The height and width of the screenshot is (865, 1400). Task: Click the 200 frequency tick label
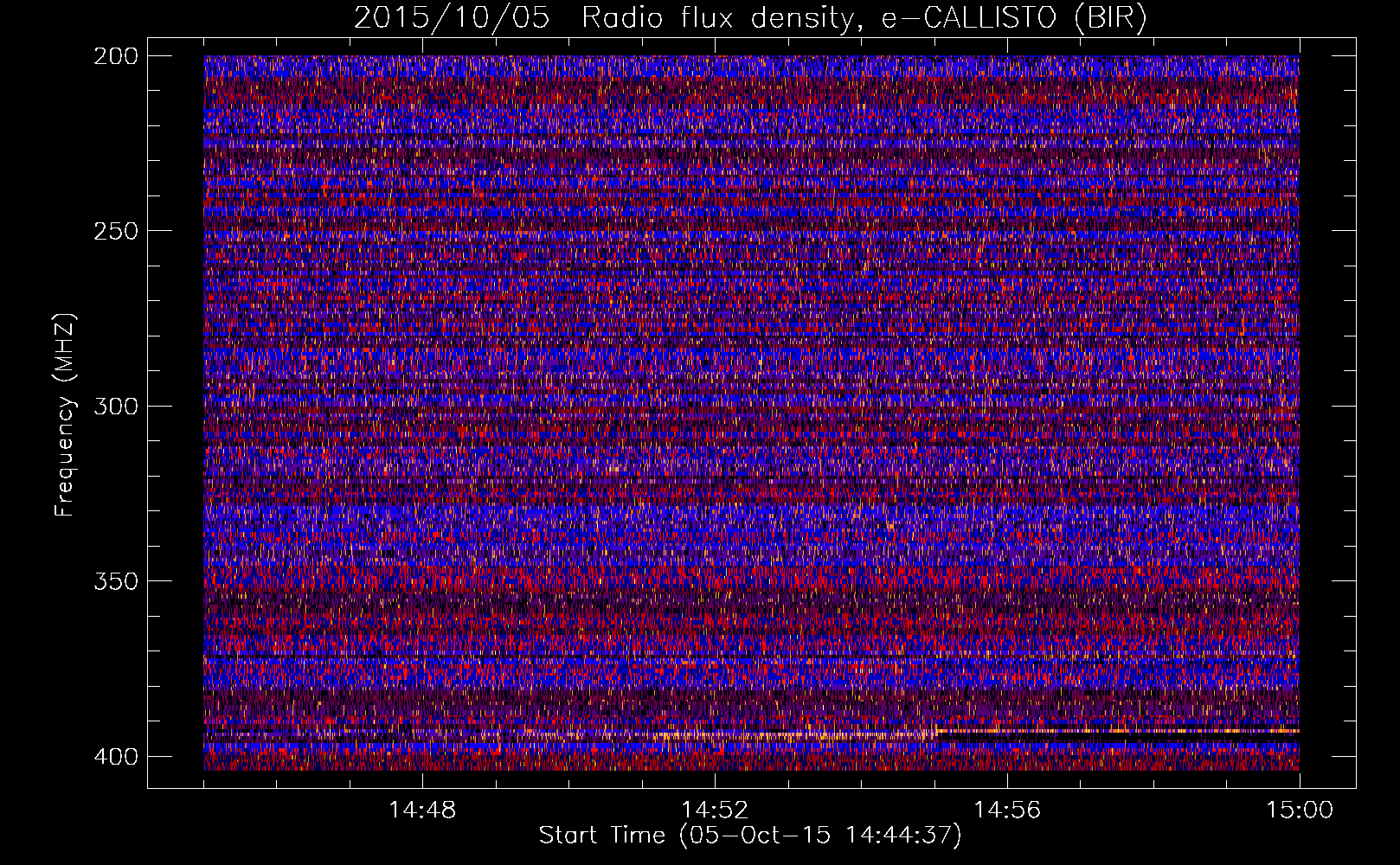pyautogui.click(x=115, y=56)
